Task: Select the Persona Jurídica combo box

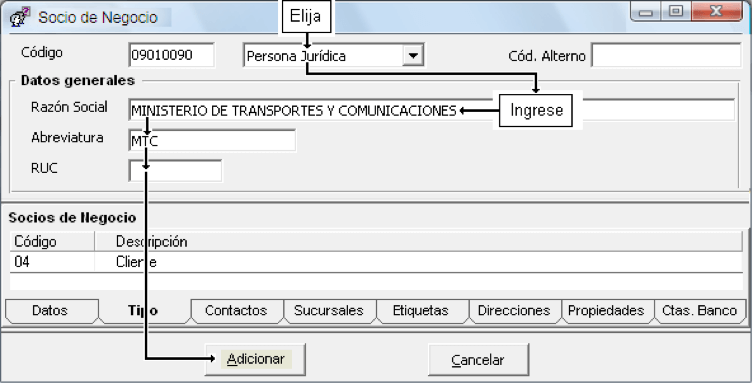Action: click(x=334, y=56)
